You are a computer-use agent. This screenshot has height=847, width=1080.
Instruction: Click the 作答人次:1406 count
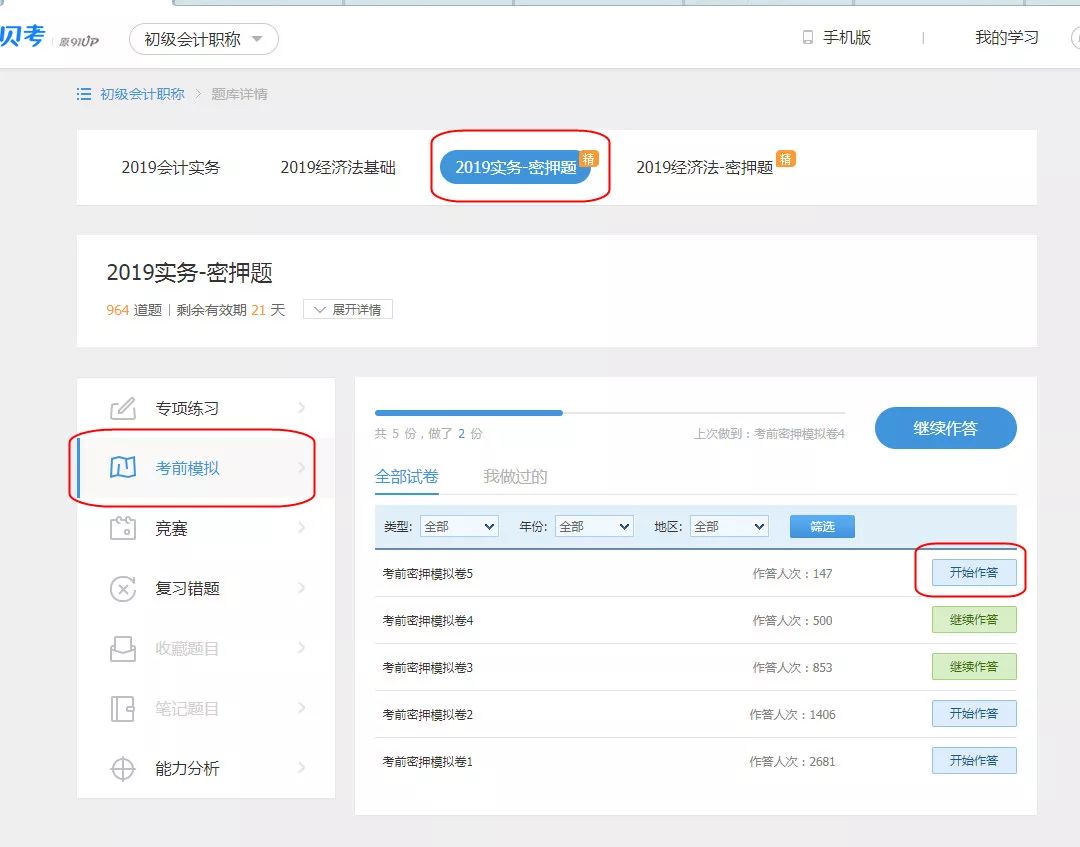(x=792, y=714)
